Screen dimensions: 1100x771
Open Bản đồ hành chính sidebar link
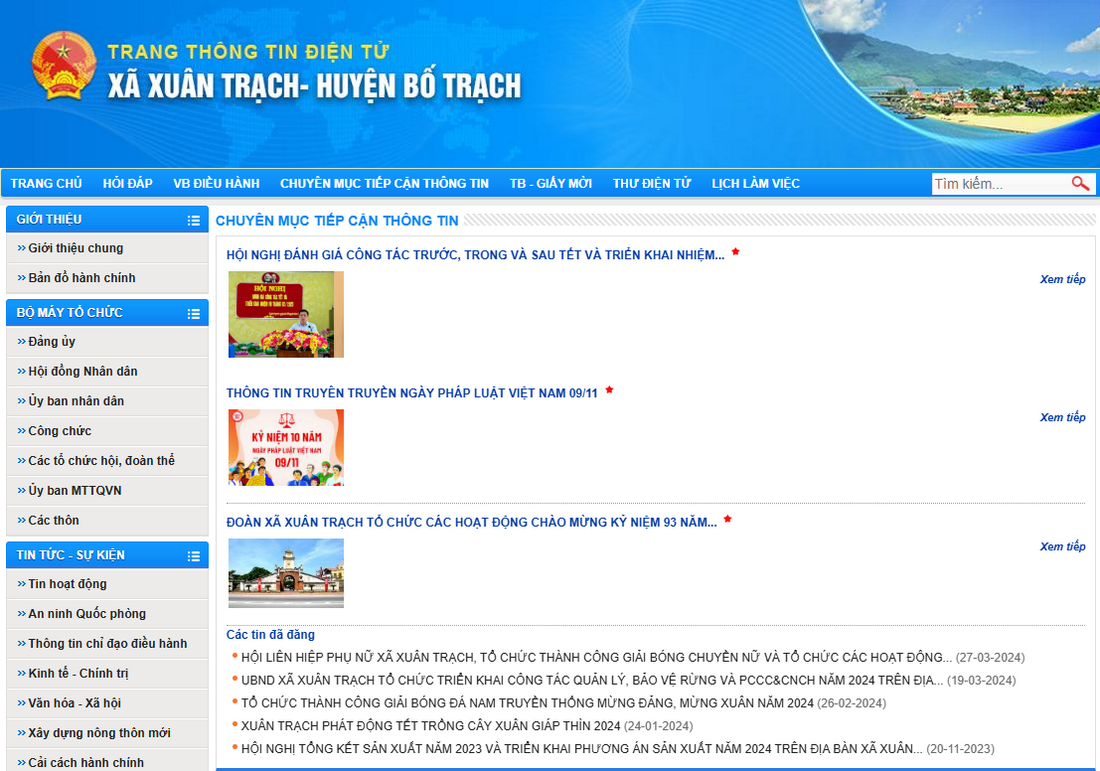pos(81,278)
